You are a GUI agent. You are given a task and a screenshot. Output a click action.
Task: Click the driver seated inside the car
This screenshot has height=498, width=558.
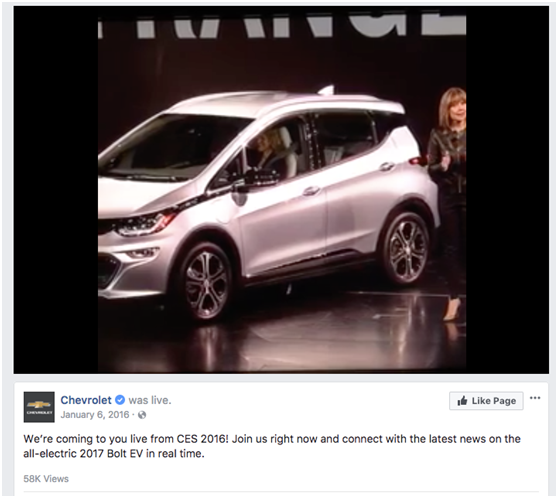[269, 152]
